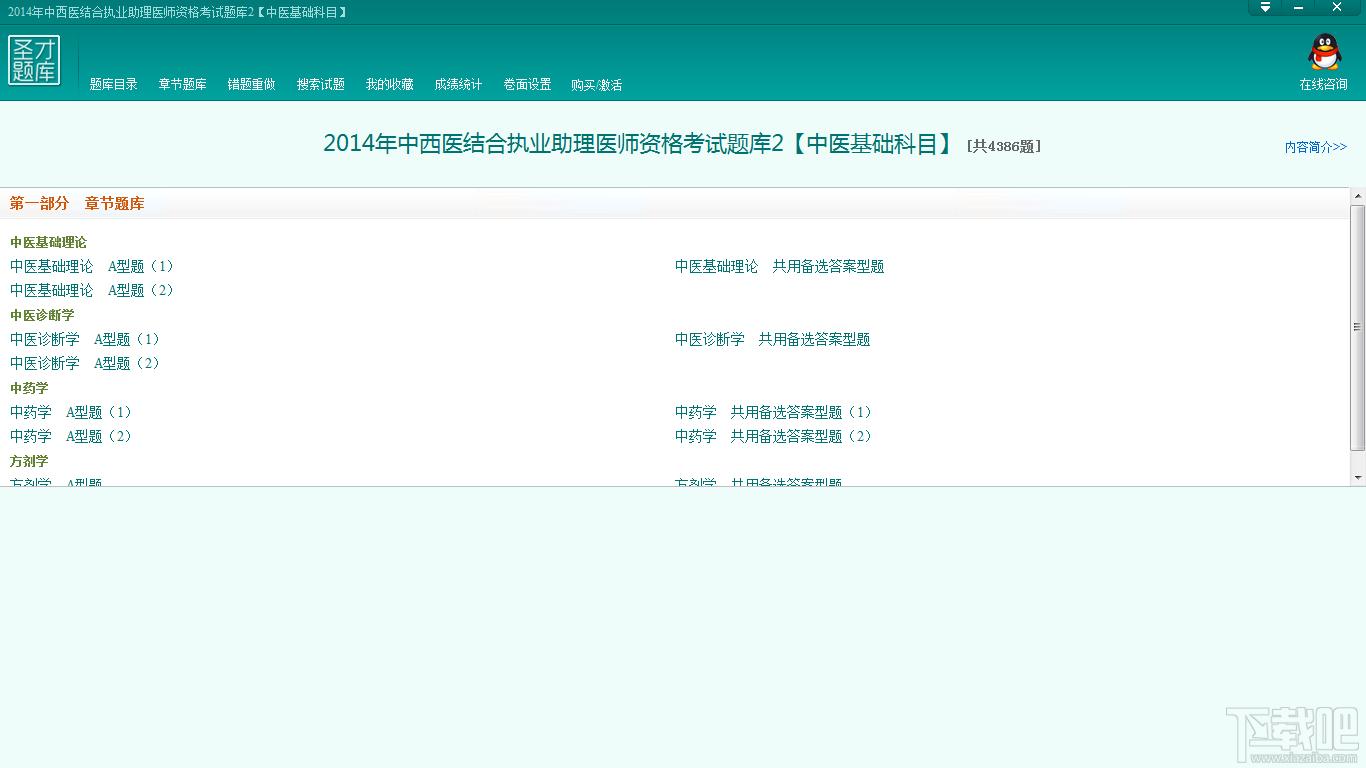Open 中药学 A型题（2）

(71, 436)
